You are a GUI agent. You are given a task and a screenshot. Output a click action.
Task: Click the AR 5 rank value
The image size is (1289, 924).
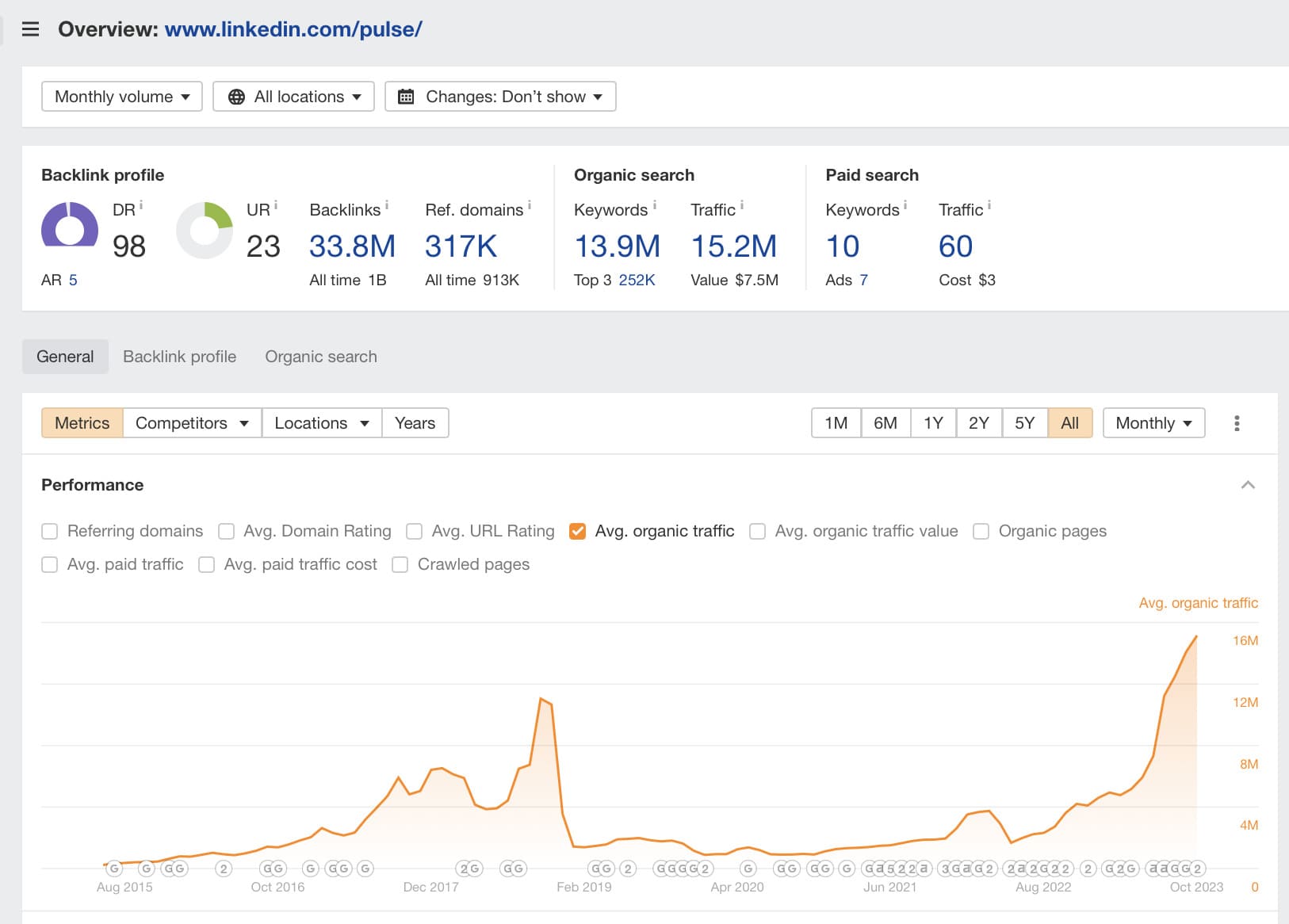pyautogui.click(x=73, y=281)
